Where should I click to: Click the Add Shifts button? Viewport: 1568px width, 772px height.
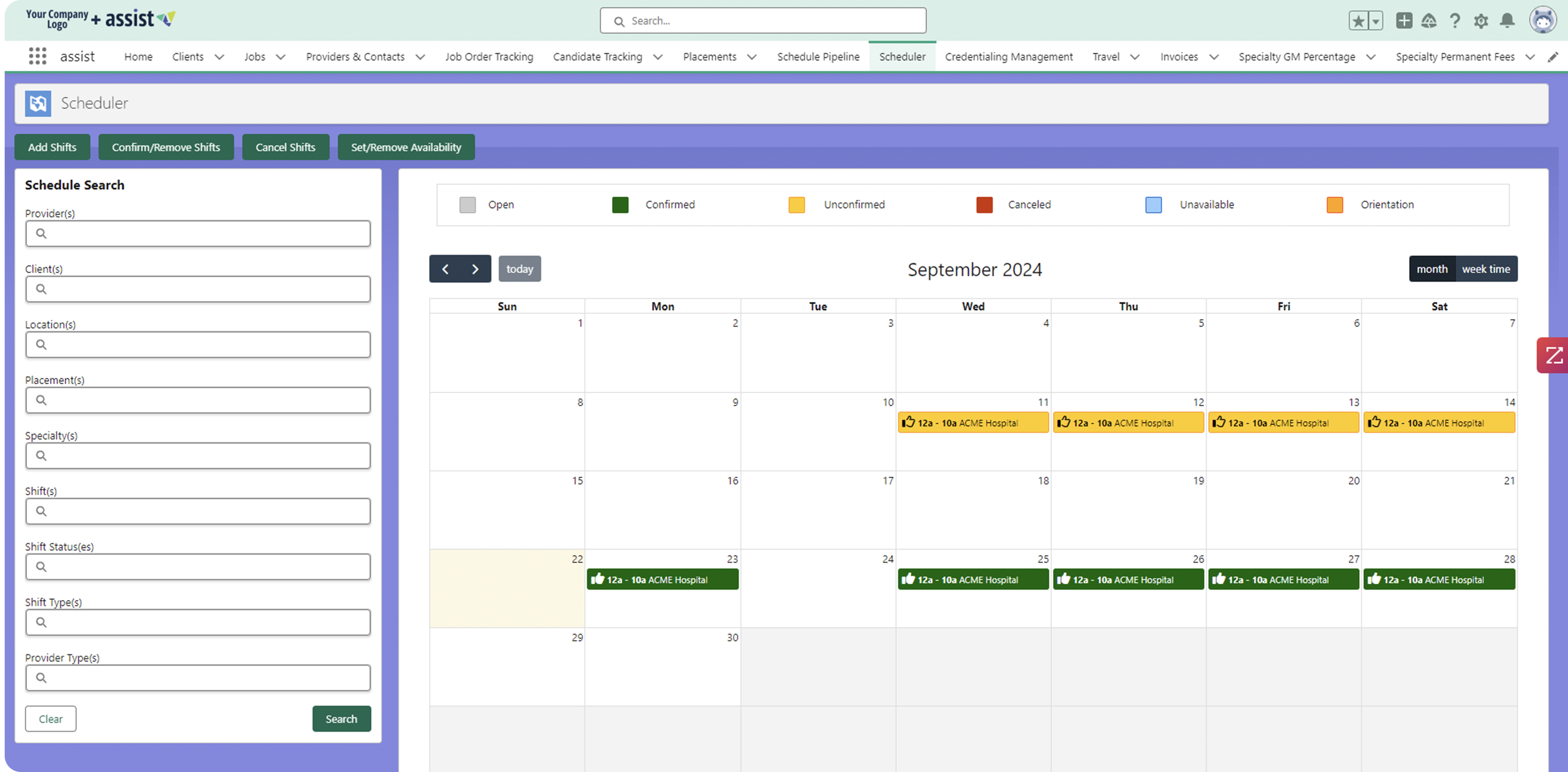pos(52,147)
